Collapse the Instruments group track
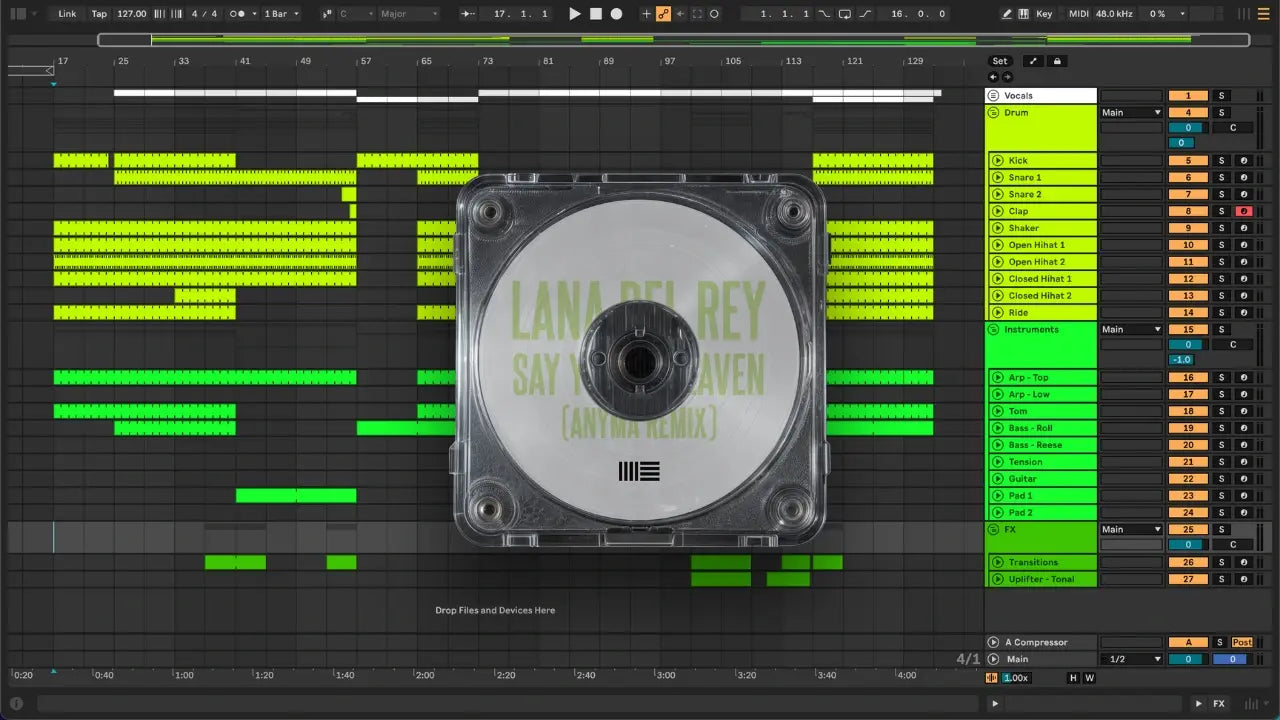Screen dimensions: 1280x720 (x=994, y=330)
